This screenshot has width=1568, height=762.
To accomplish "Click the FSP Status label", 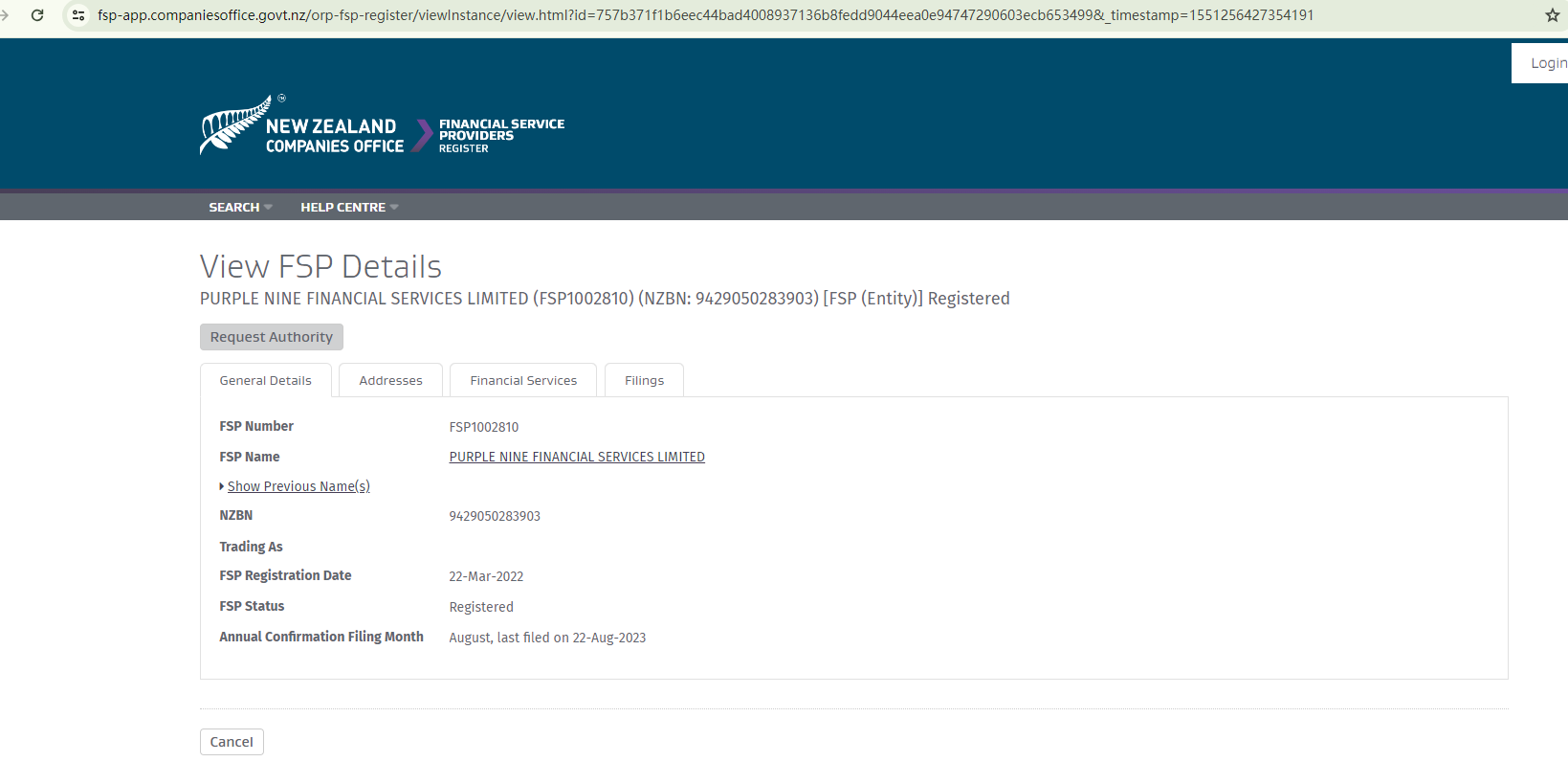I will point(252,606).
